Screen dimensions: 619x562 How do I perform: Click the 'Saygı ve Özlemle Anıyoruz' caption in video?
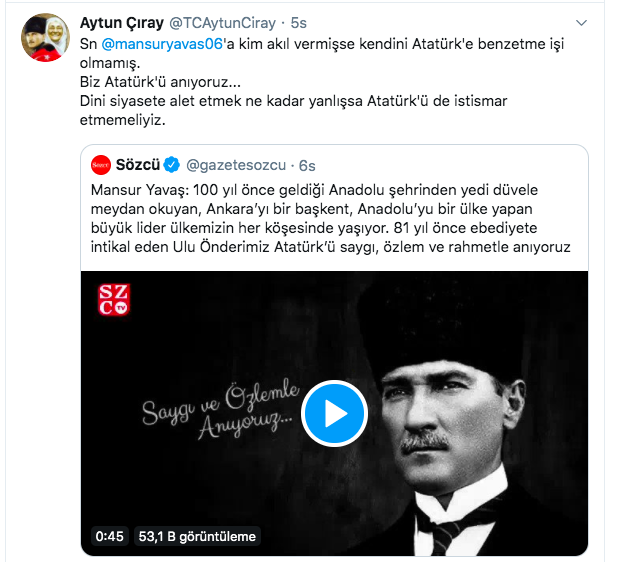point(221,409)
